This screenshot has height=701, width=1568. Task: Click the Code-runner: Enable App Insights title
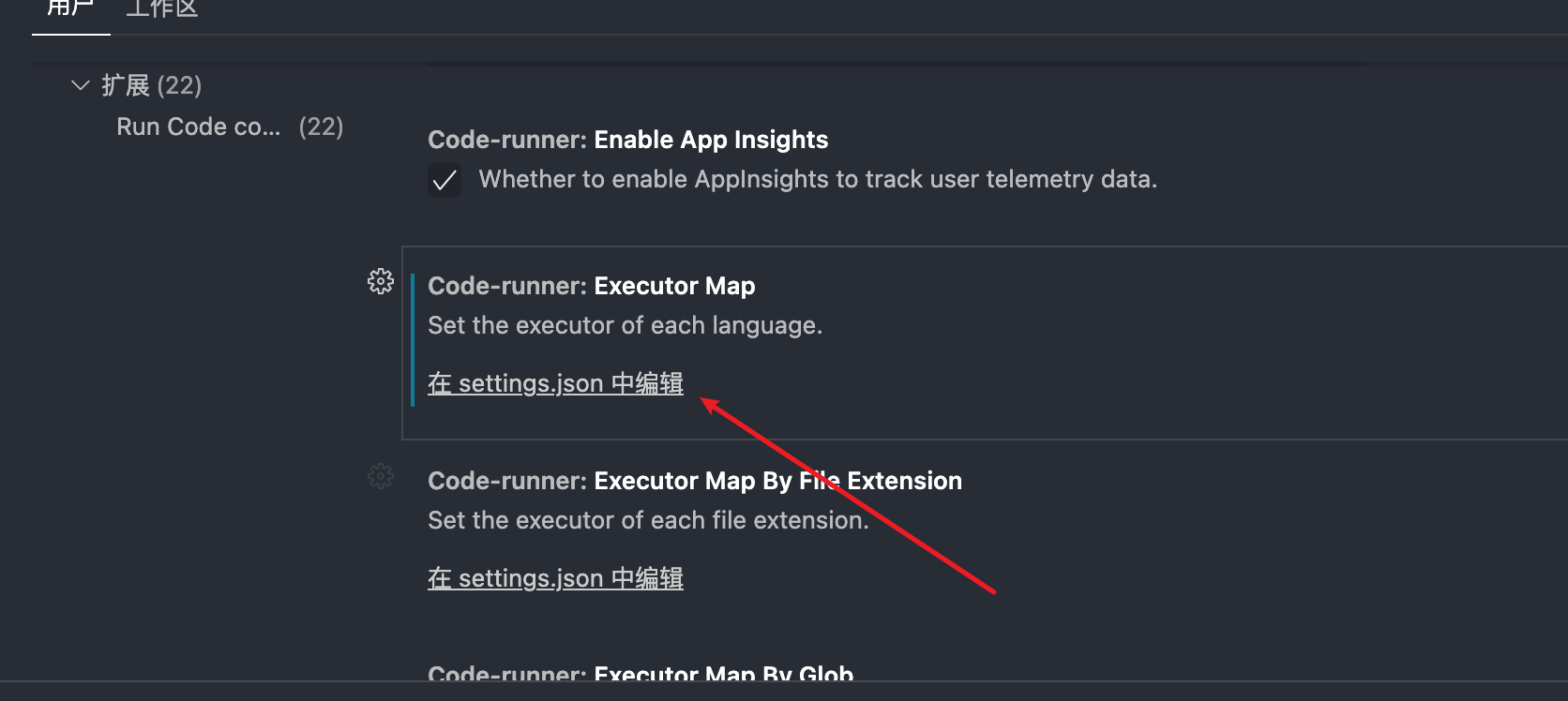(x=627, y=139)
